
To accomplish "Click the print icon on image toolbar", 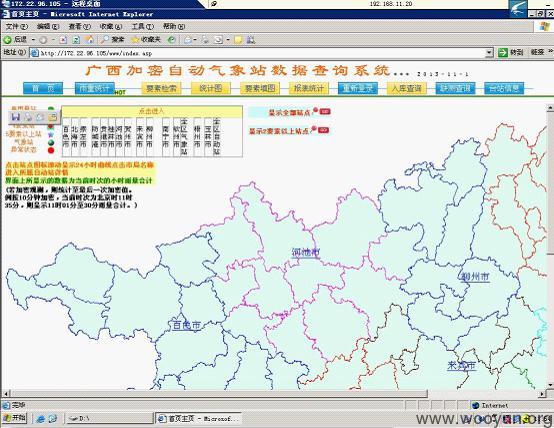I will point(28,117).
